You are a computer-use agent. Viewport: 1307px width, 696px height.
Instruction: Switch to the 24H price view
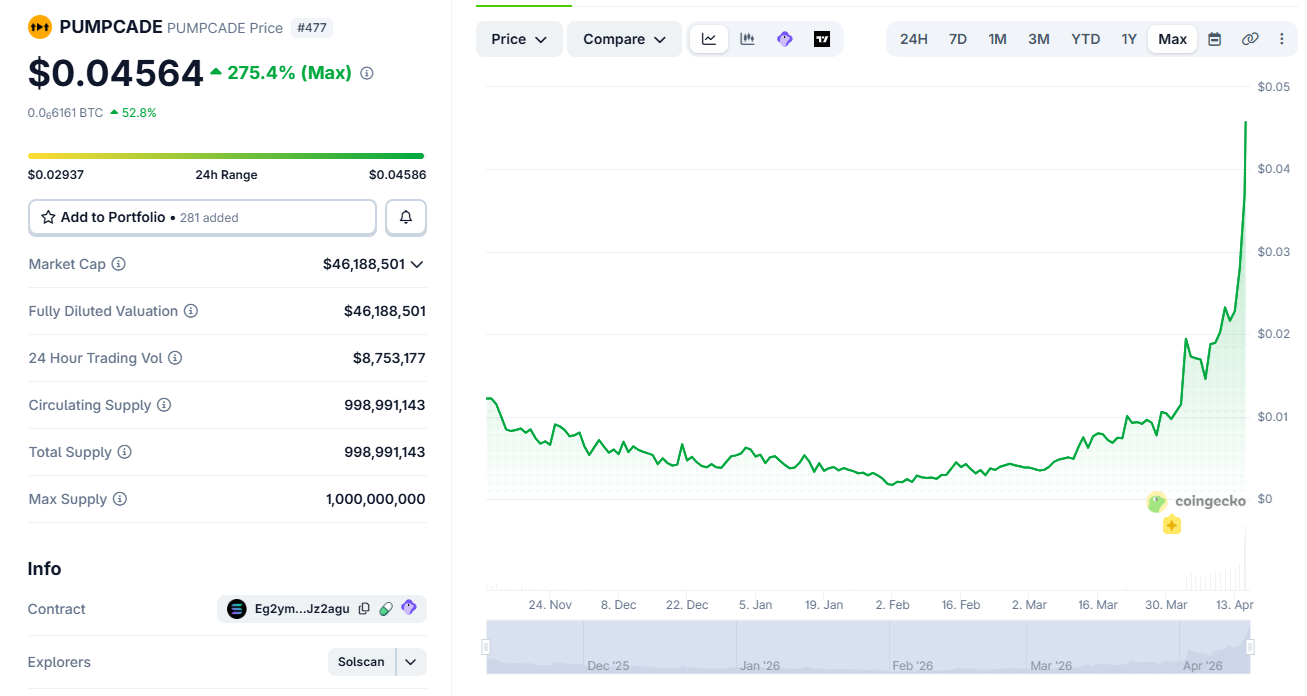913,38
